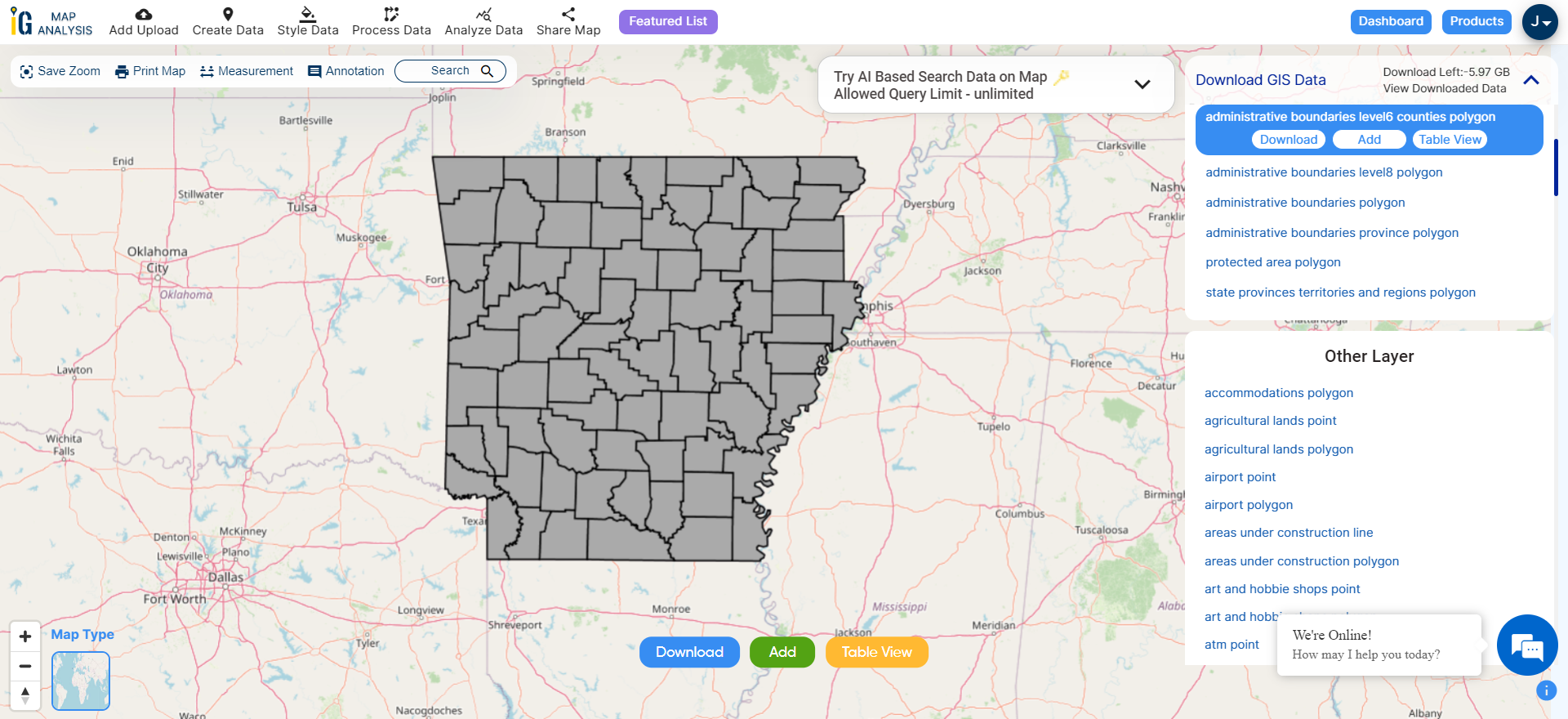Open the live chat bubble icon

click(1527, 645)
